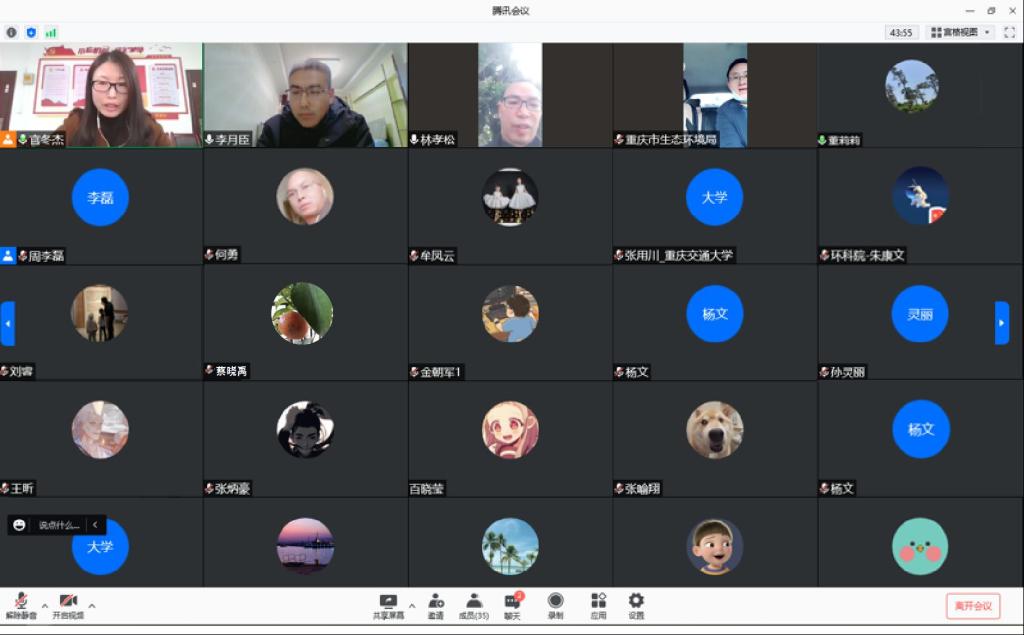Open the invite (邀请) icon

436,603
